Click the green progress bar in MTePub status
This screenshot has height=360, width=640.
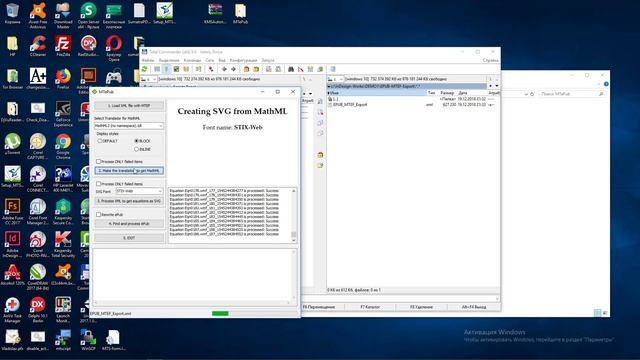pos(220,313)
